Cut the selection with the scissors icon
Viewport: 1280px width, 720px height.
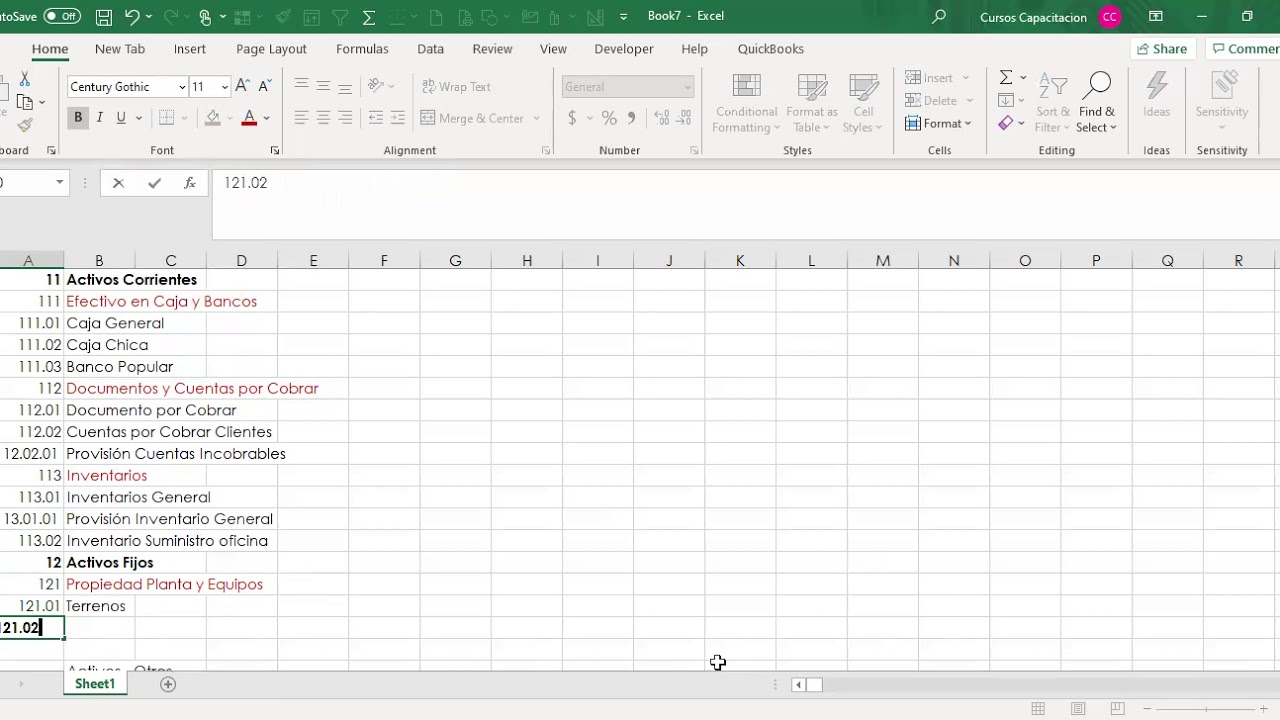(x=24, y=79)
